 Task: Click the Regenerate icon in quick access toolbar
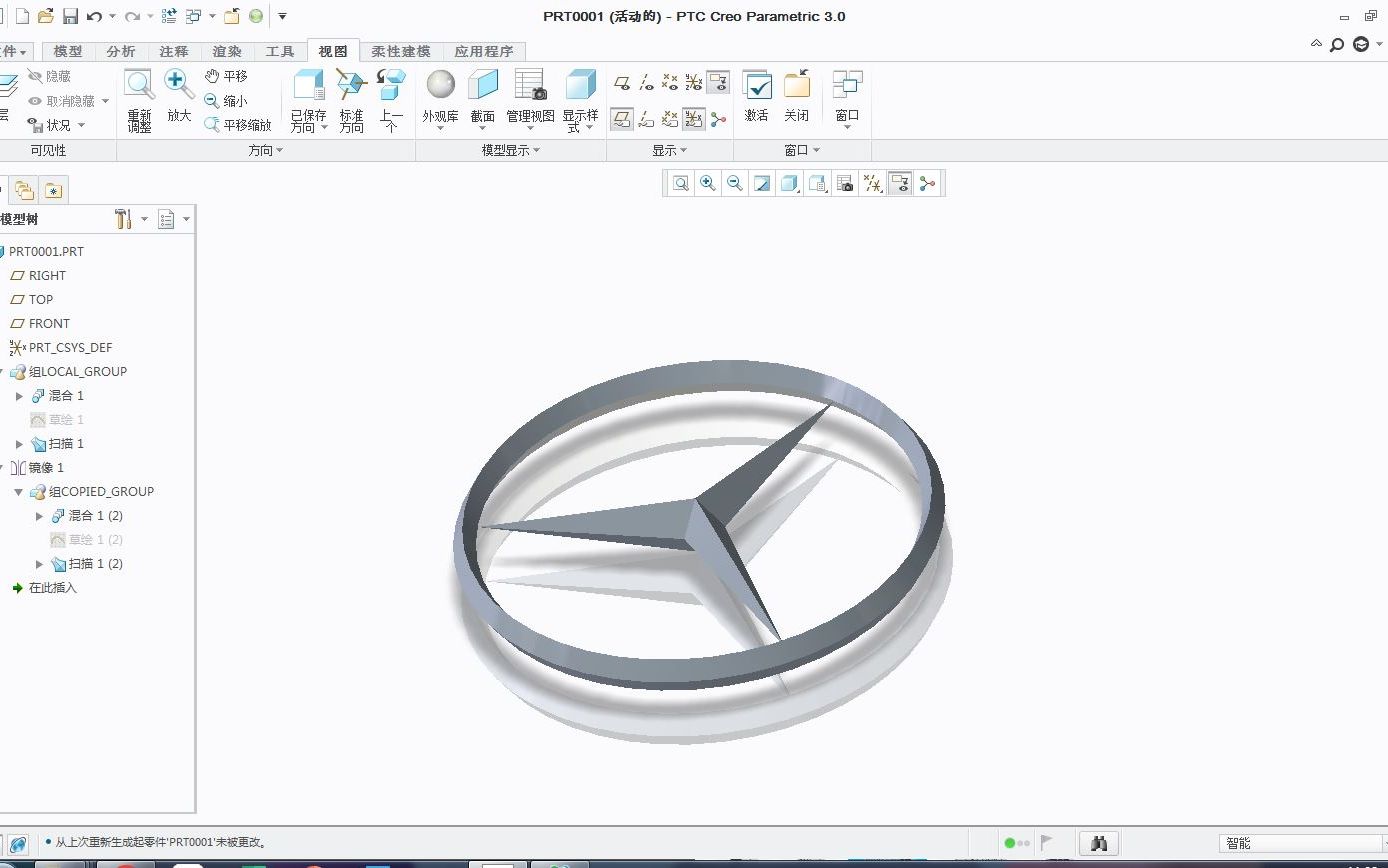click(x=169, y=16)
